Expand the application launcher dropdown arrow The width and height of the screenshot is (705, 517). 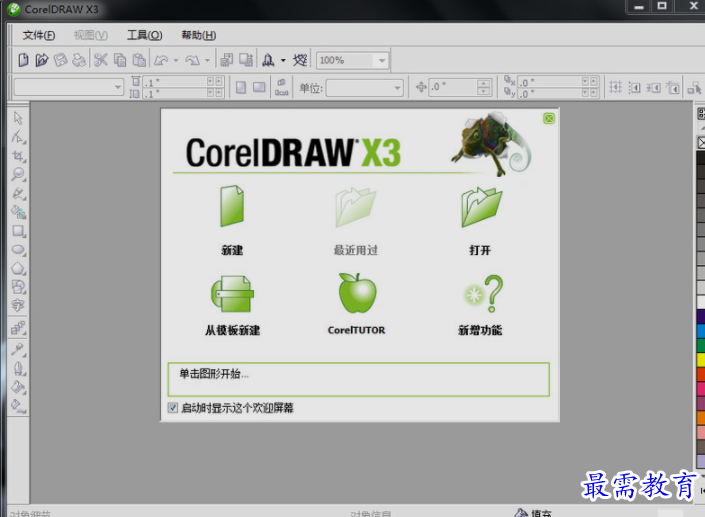[x=283, y=60]
